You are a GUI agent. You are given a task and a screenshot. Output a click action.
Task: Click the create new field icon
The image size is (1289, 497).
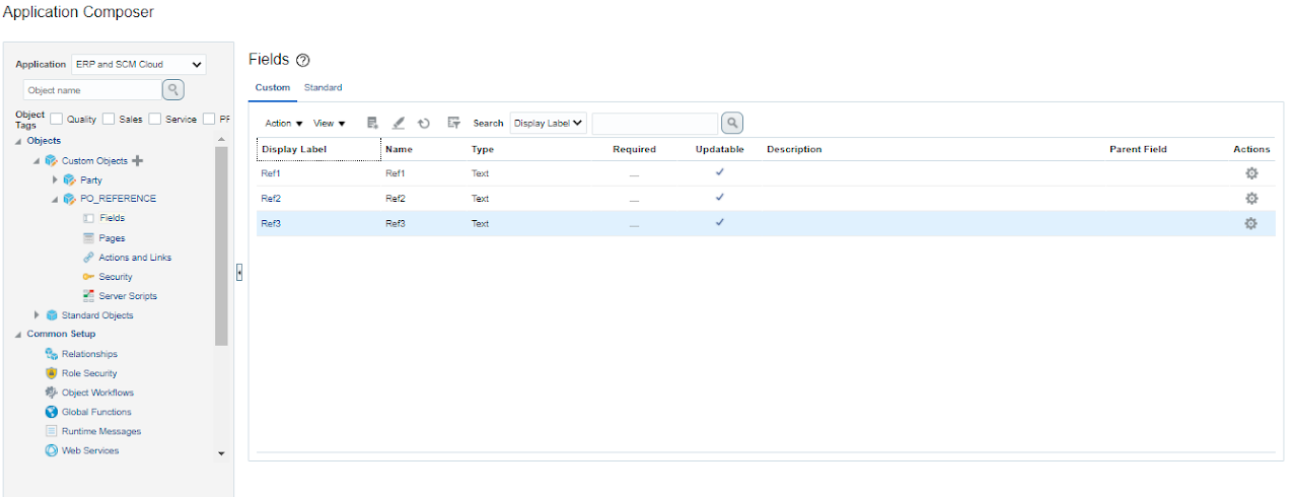[x=372, y=123]
